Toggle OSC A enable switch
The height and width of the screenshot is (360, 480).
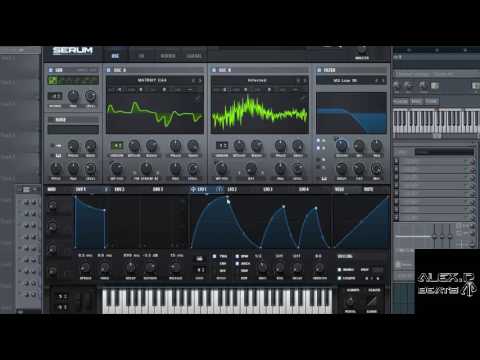(108, 70)
